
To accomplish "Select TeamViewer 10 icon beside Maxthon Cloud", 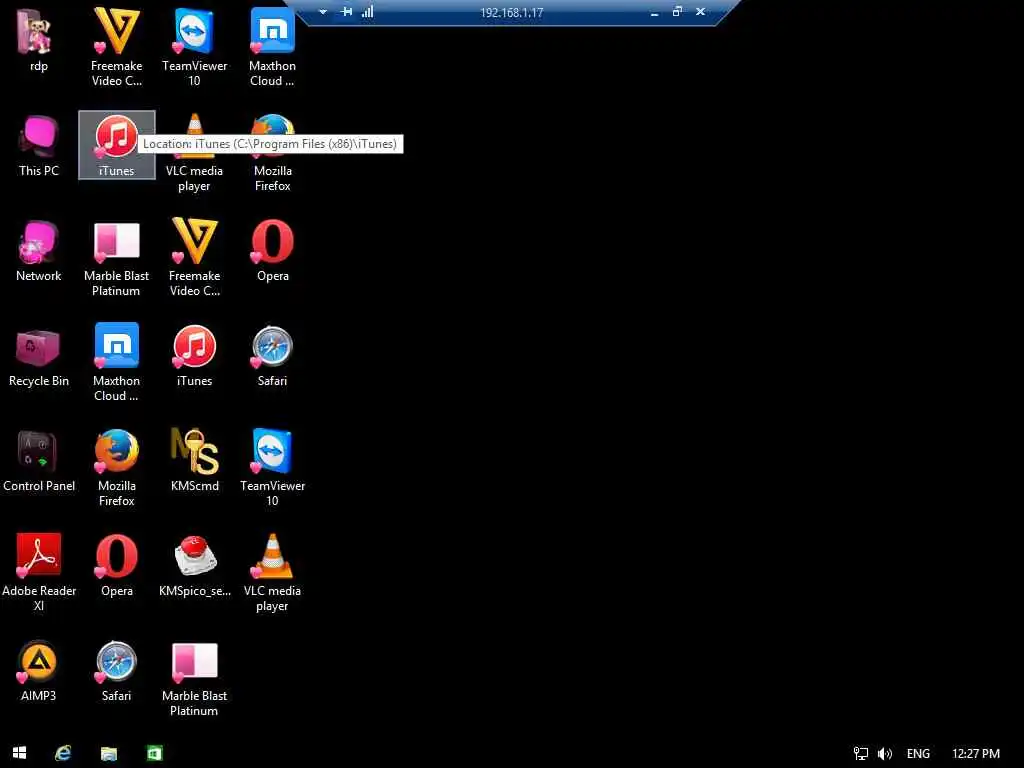I will [x=195, y=47].
